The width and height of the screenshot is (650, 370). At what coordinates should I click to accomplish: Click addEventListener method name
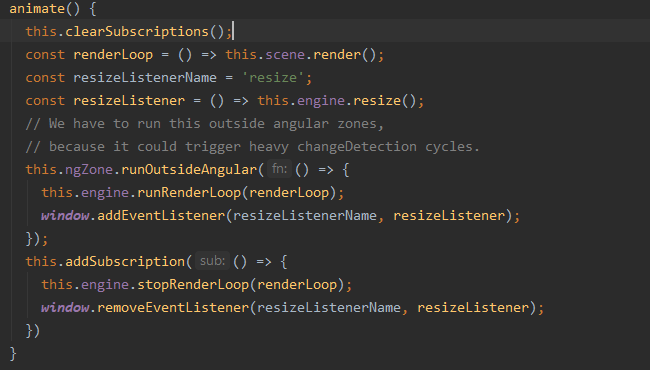161,215
